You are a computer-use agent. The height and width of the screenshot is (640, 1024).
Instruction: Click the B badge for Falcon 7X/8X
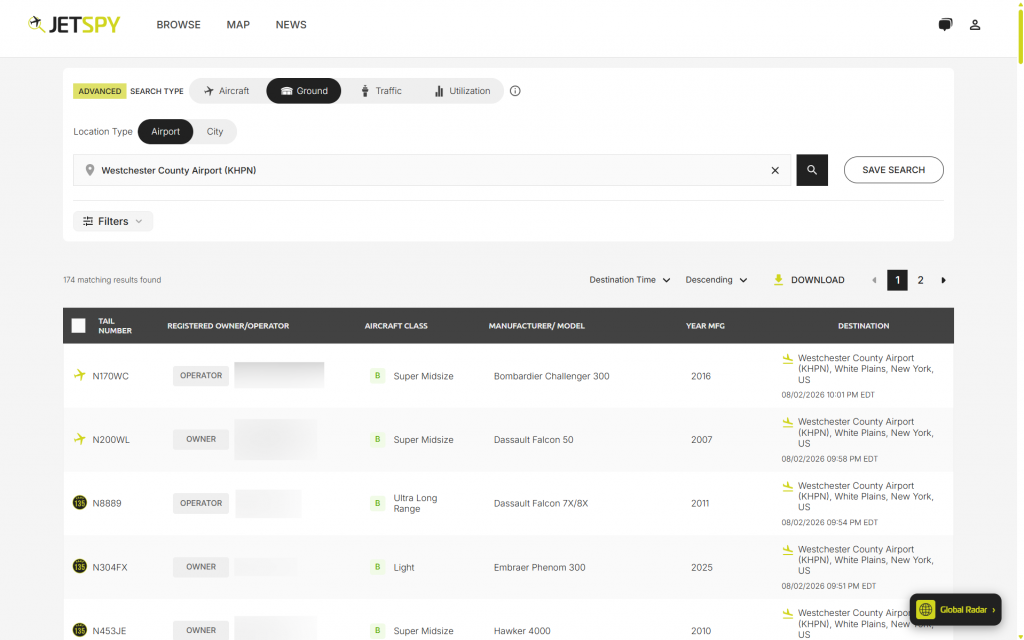point(377,503)
